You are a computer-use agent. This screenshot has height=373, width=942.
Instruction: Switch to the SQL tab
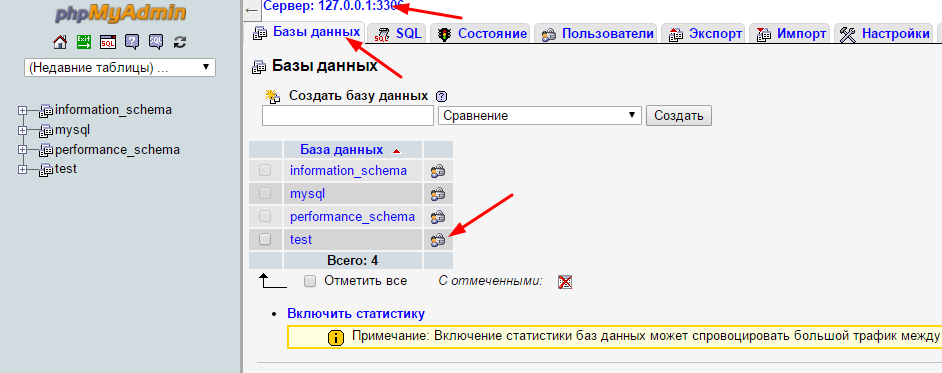[x=398, y=34]
